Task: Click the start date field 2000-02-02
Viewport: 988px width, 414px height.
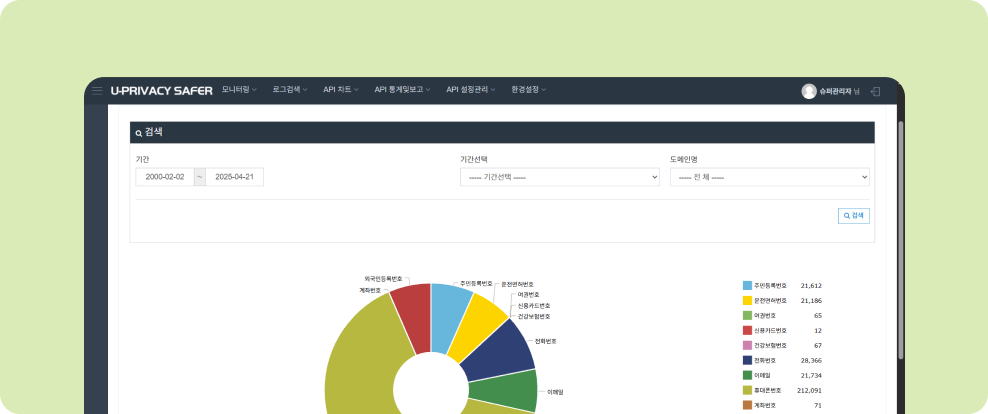Action: coord(165,177)
